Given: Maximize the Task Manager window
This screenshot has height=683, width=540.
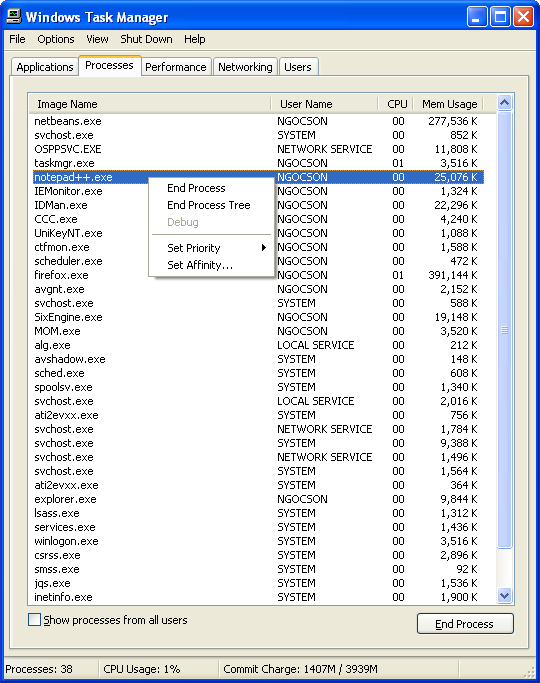Looking at the screenshot, I should [x=500, y=17].
